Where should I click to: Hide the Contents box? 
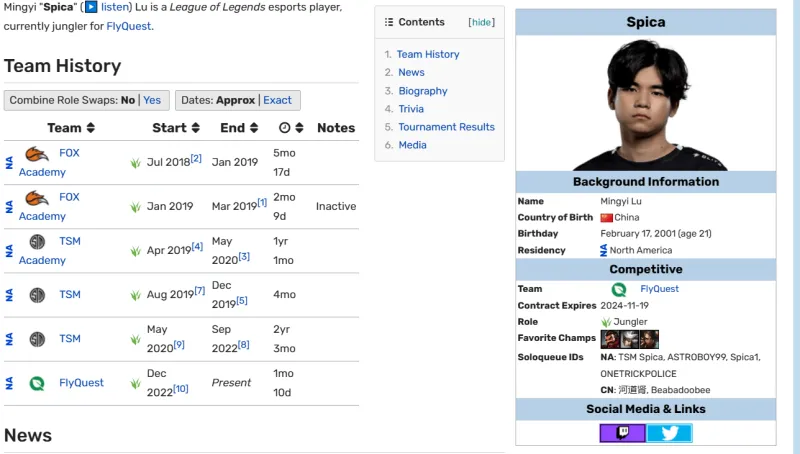pos(482,22)
